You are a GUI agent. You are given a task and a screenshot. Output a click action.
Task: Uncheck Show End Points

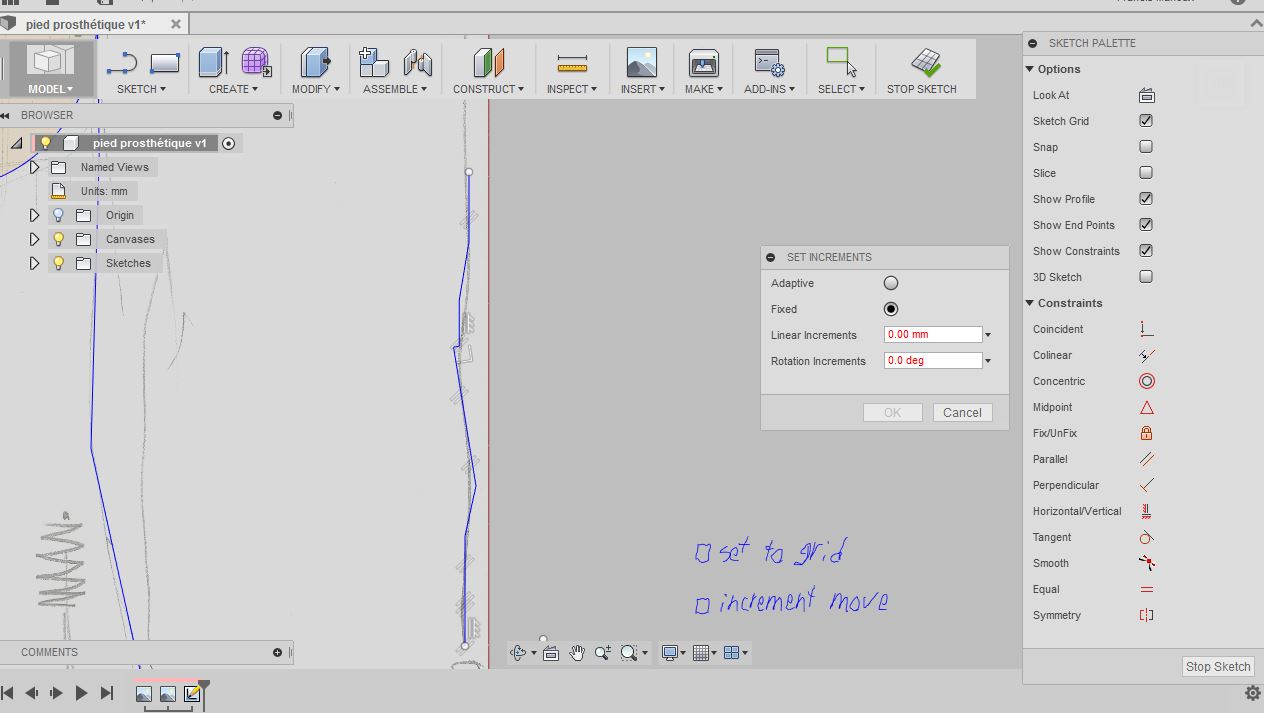tap(1144, 225)
